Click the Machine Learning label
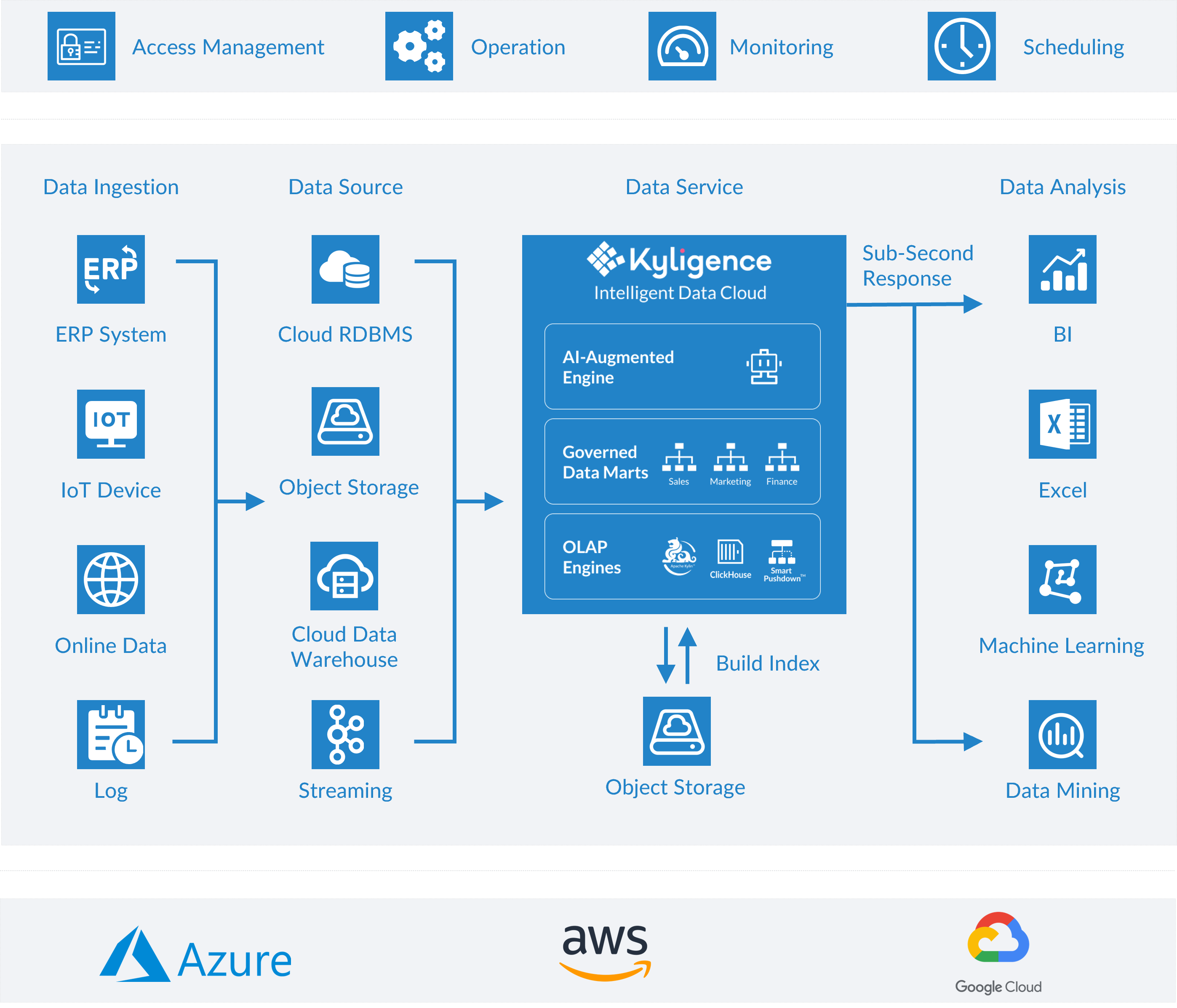This screenshot has height=1008, width=1177. 1061,645
